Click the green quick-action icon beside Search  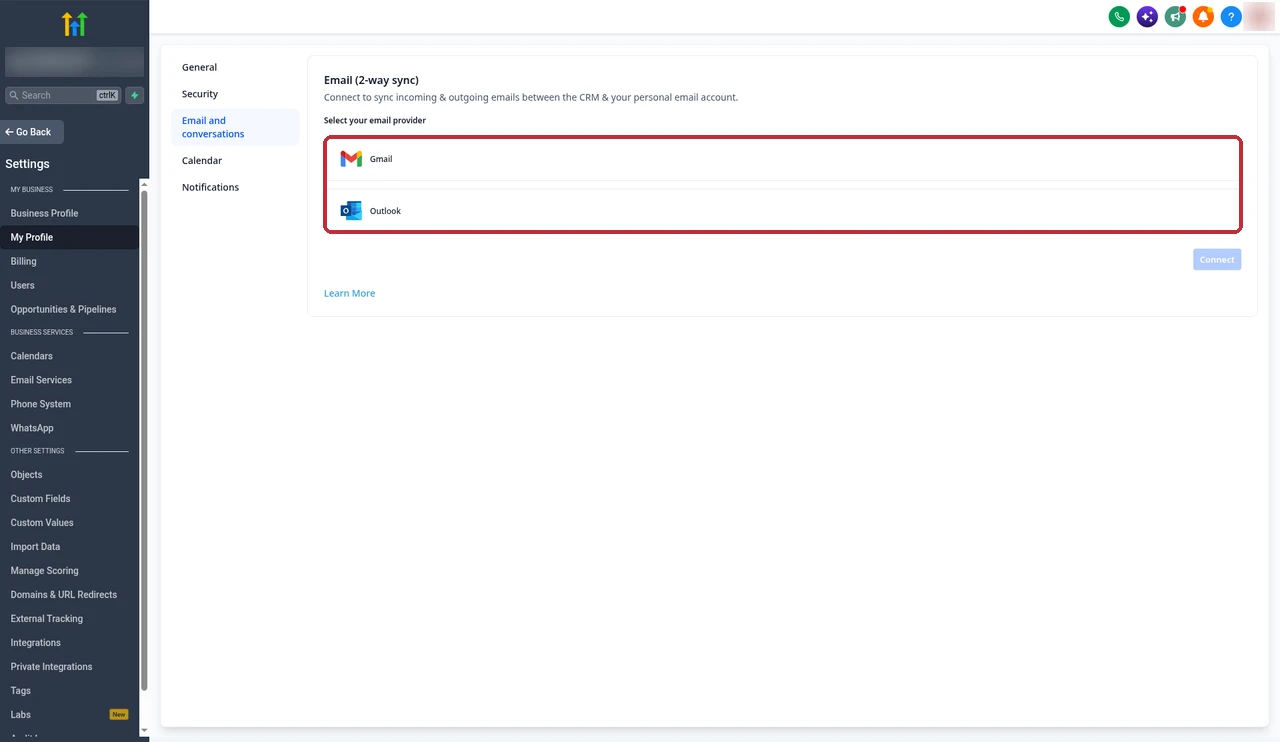(135, 95)
